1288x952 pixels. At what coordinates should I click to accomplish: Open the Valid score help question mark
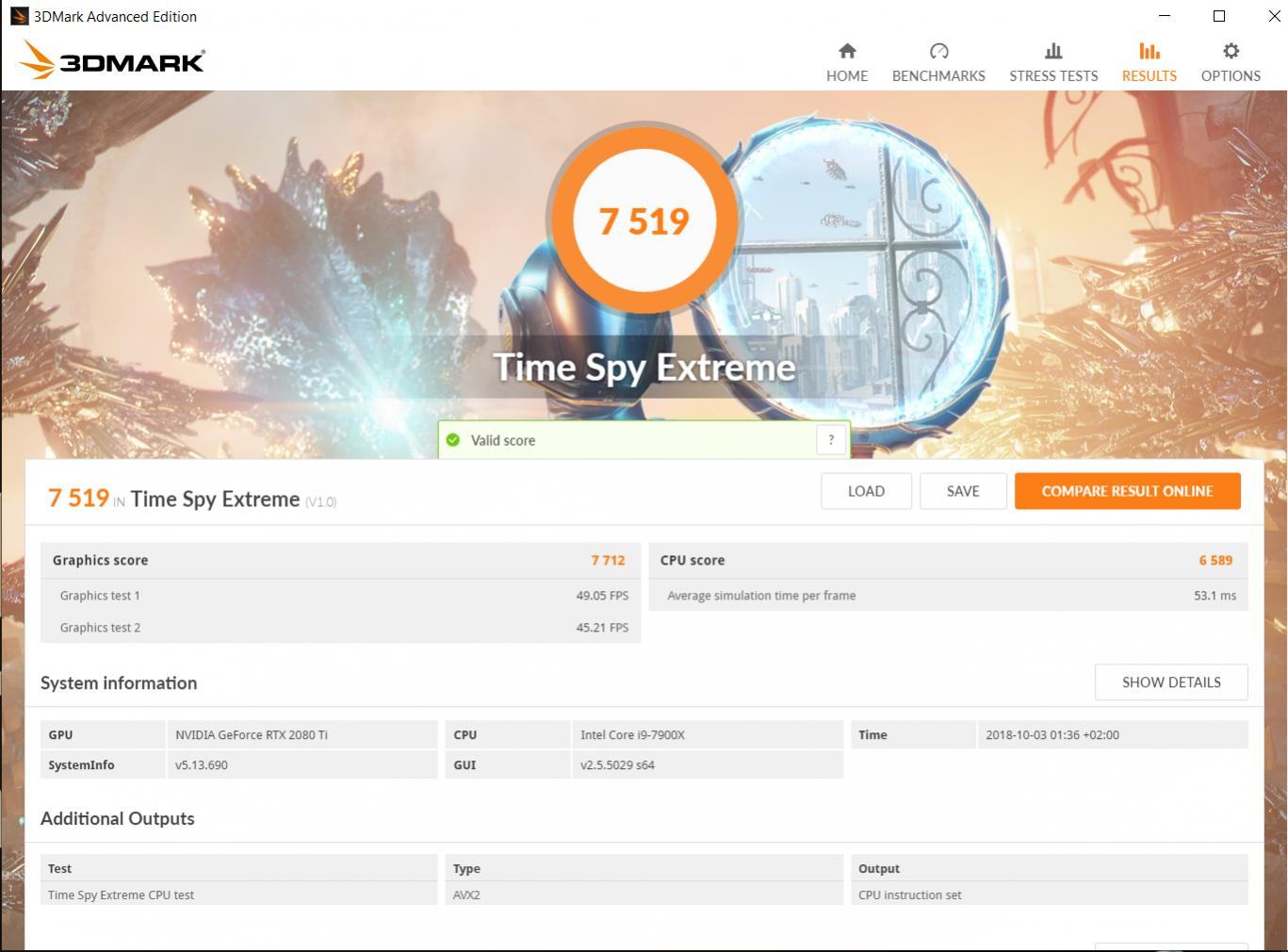pos(830,439)
